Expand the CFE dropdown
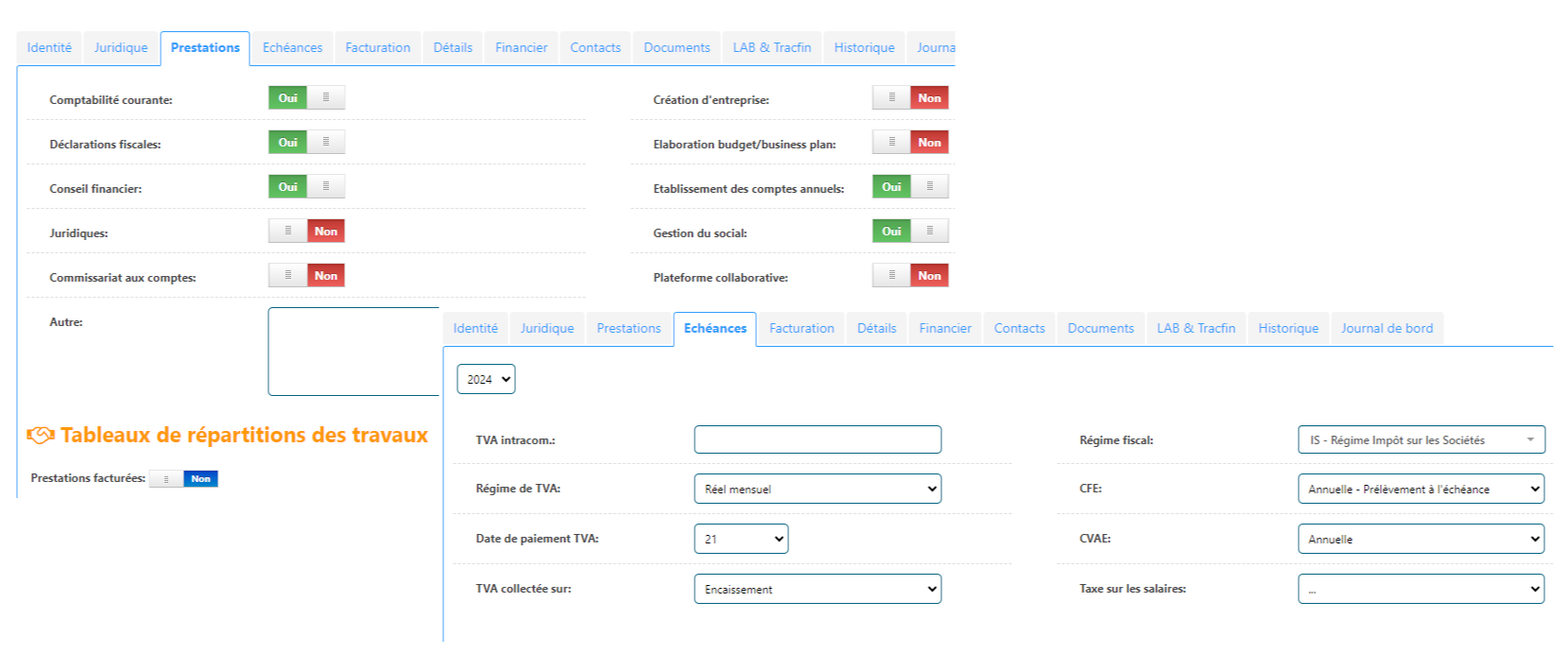This screenshot has width=1568, height=671. click(1421, 489)
